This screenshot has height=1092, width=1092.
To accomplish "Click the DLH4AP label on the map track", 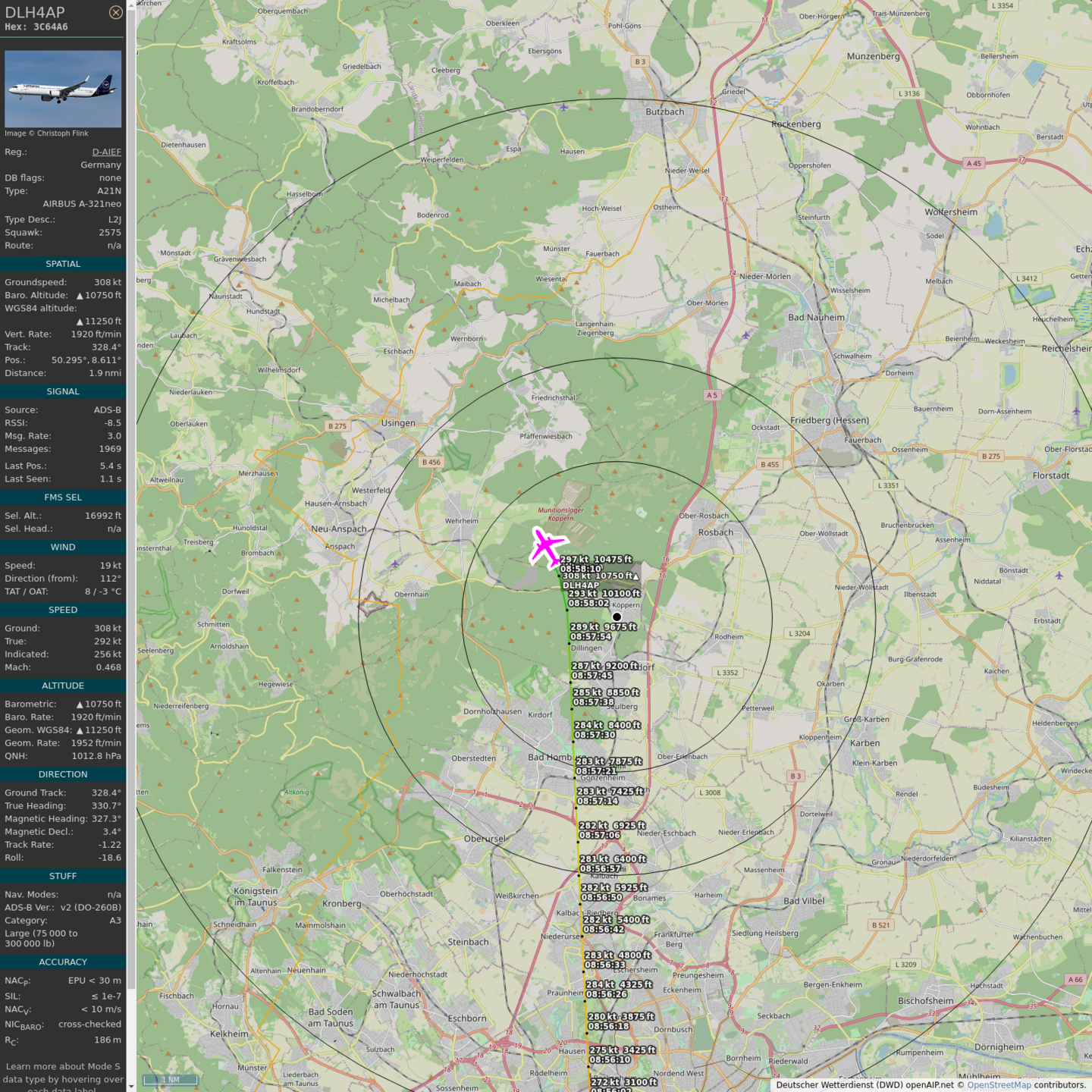I will [581, 585].
